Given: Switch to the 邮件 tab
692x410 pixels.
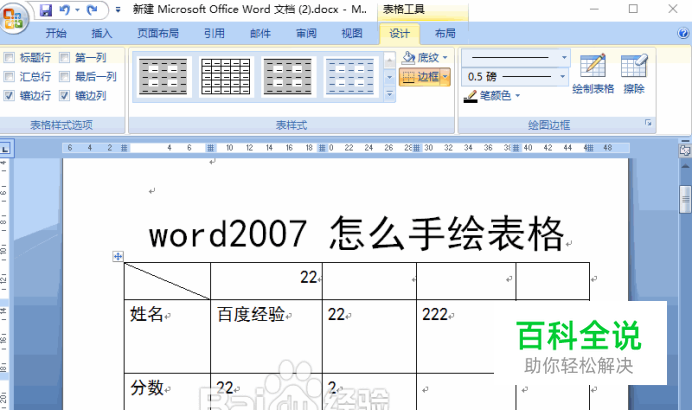Looking at the screenshot, I should click(260, 34).
